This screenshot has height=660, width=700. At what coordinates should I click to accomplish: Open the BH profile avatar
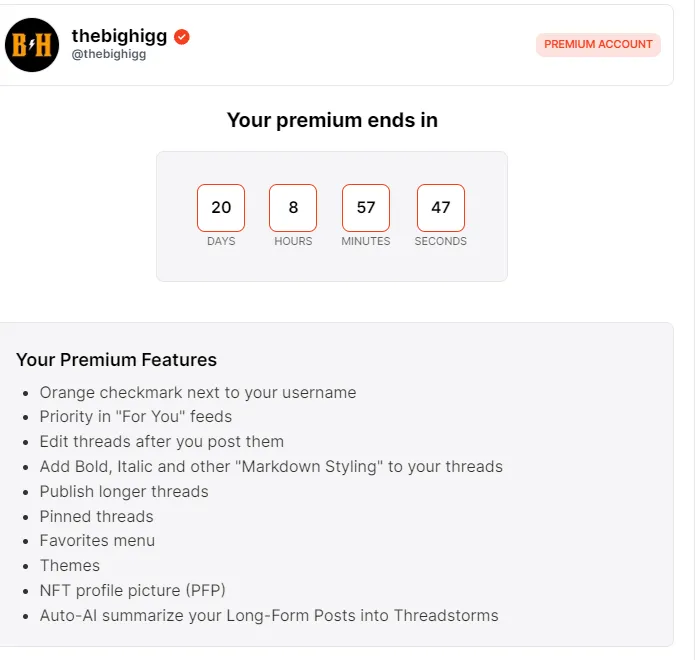pyautogui.click(x=32, y=45)
